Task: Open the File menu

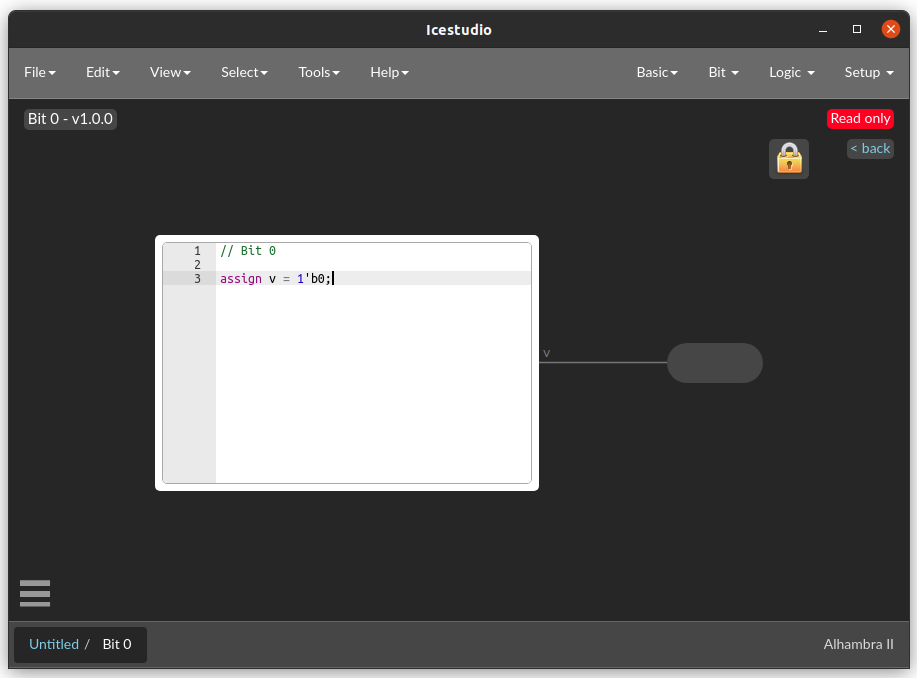Action: click(39, 72)
